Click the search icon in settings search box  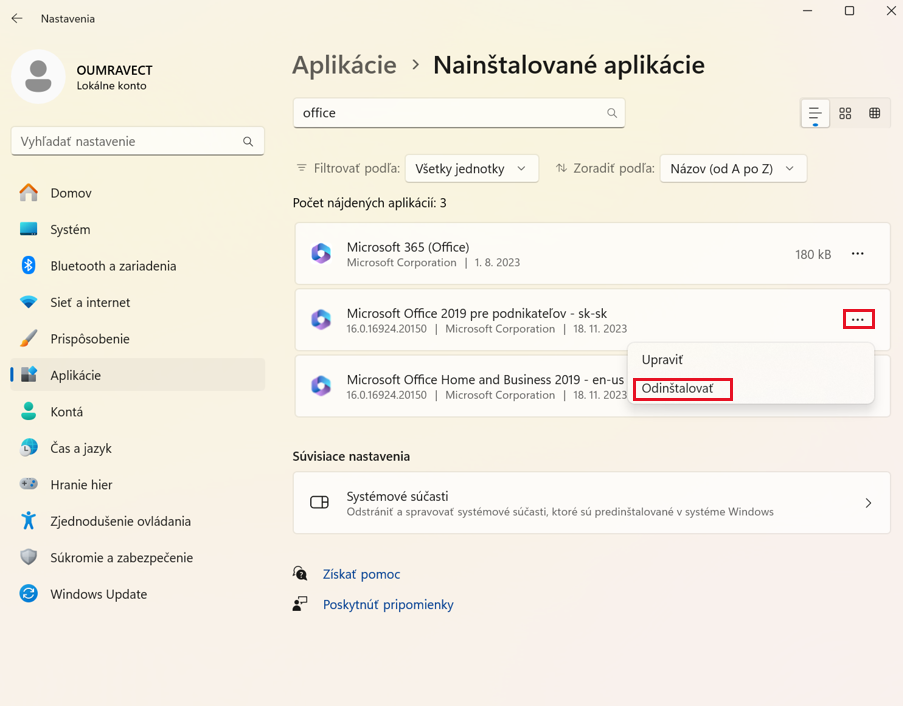pos(248,142)
